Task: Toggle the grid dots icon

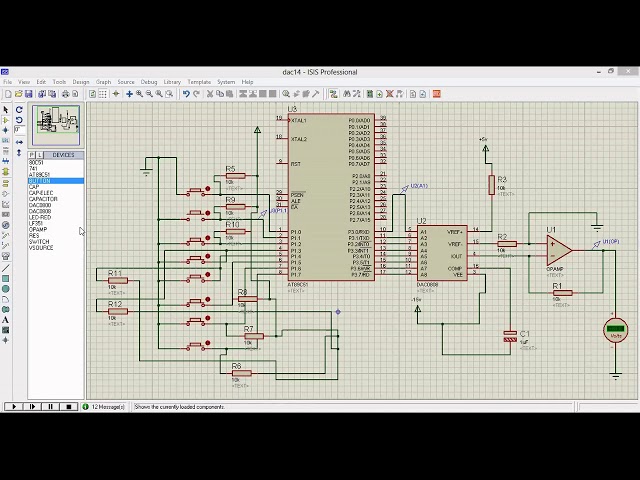Action: [x=103, y=94]
